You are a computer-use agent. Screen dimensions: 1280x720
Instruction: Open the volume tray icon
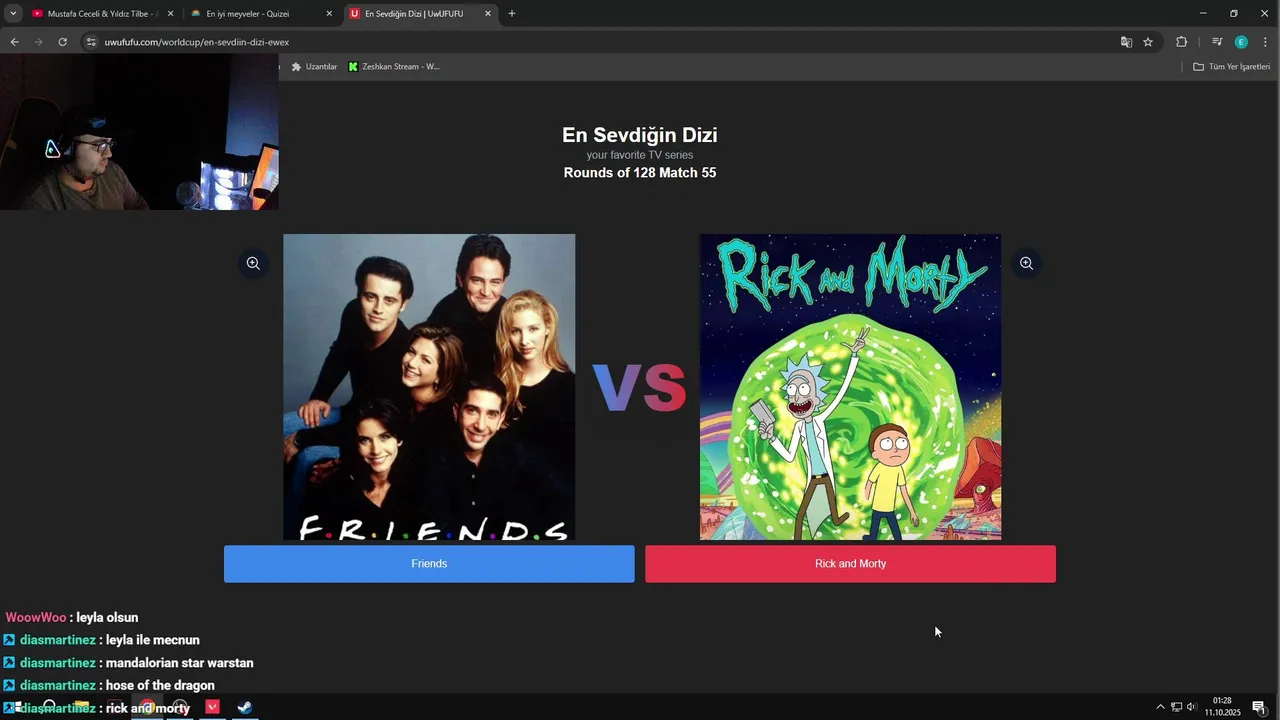[x=1192, y=707]
